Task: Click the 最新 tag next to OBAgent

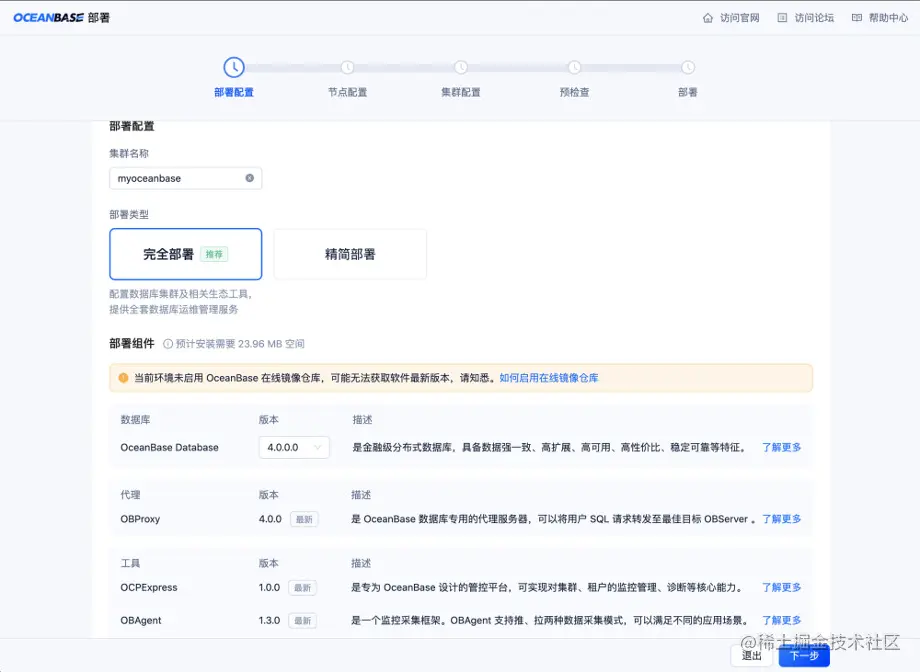Action: (x=302, y=621)
